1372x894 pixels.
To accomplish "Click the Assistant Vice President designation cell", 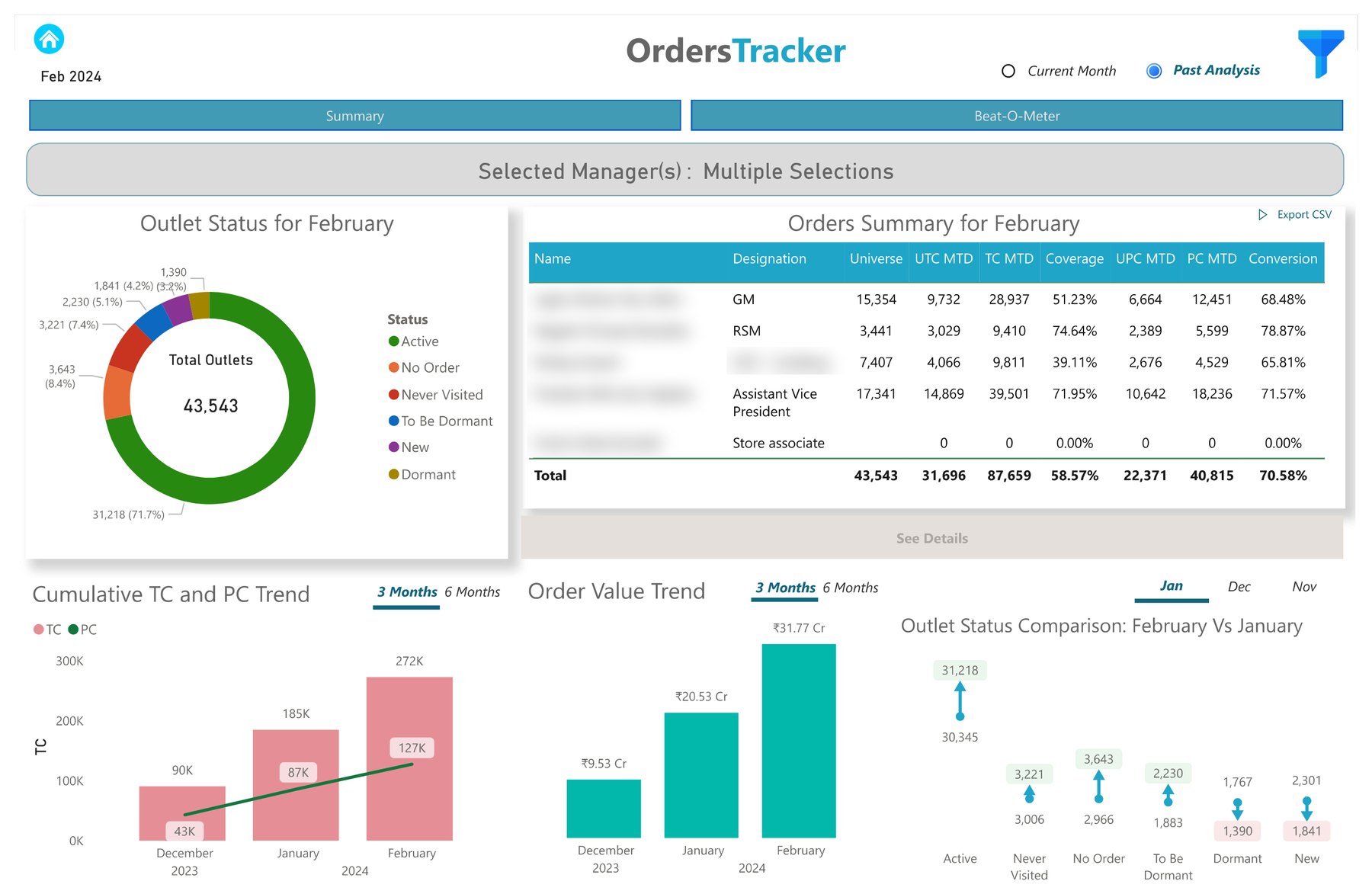I will [x=774, y=402].
